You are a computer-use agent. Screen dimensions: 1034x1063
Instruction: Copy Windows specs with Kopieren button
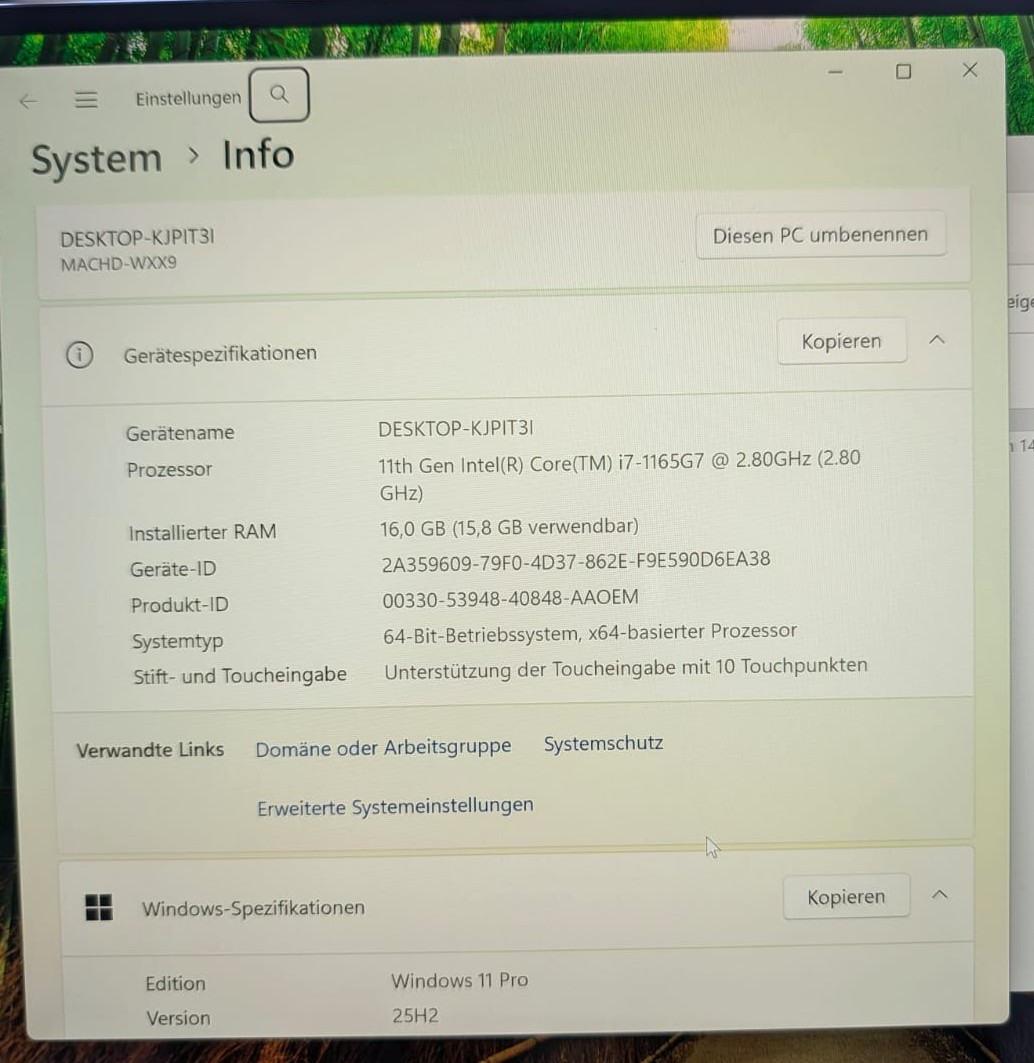(x=846, y=897)
